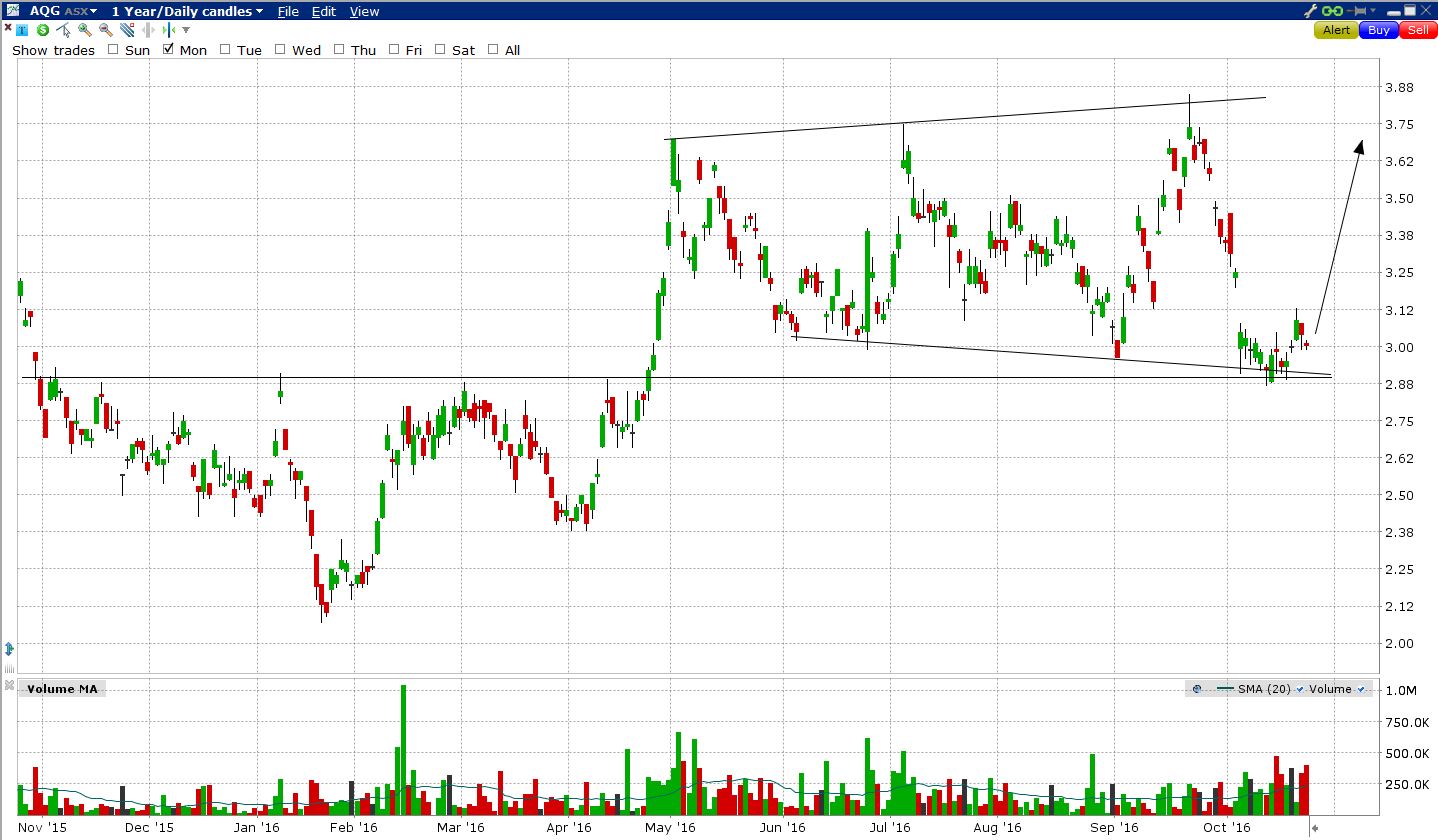Click the Alert button

[1336, 30]
